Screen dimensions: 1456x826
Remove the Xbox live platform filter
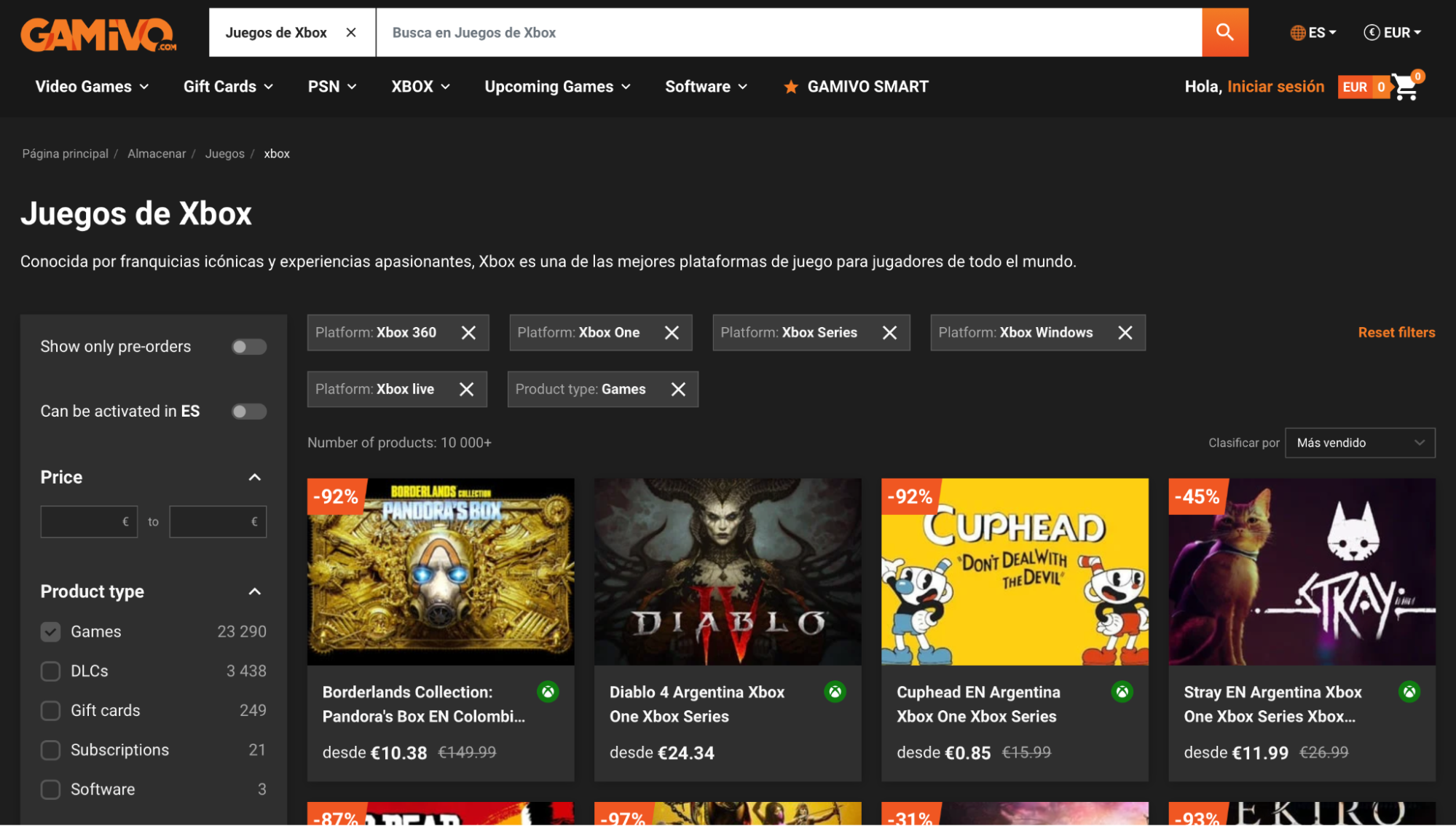(466, 390)
